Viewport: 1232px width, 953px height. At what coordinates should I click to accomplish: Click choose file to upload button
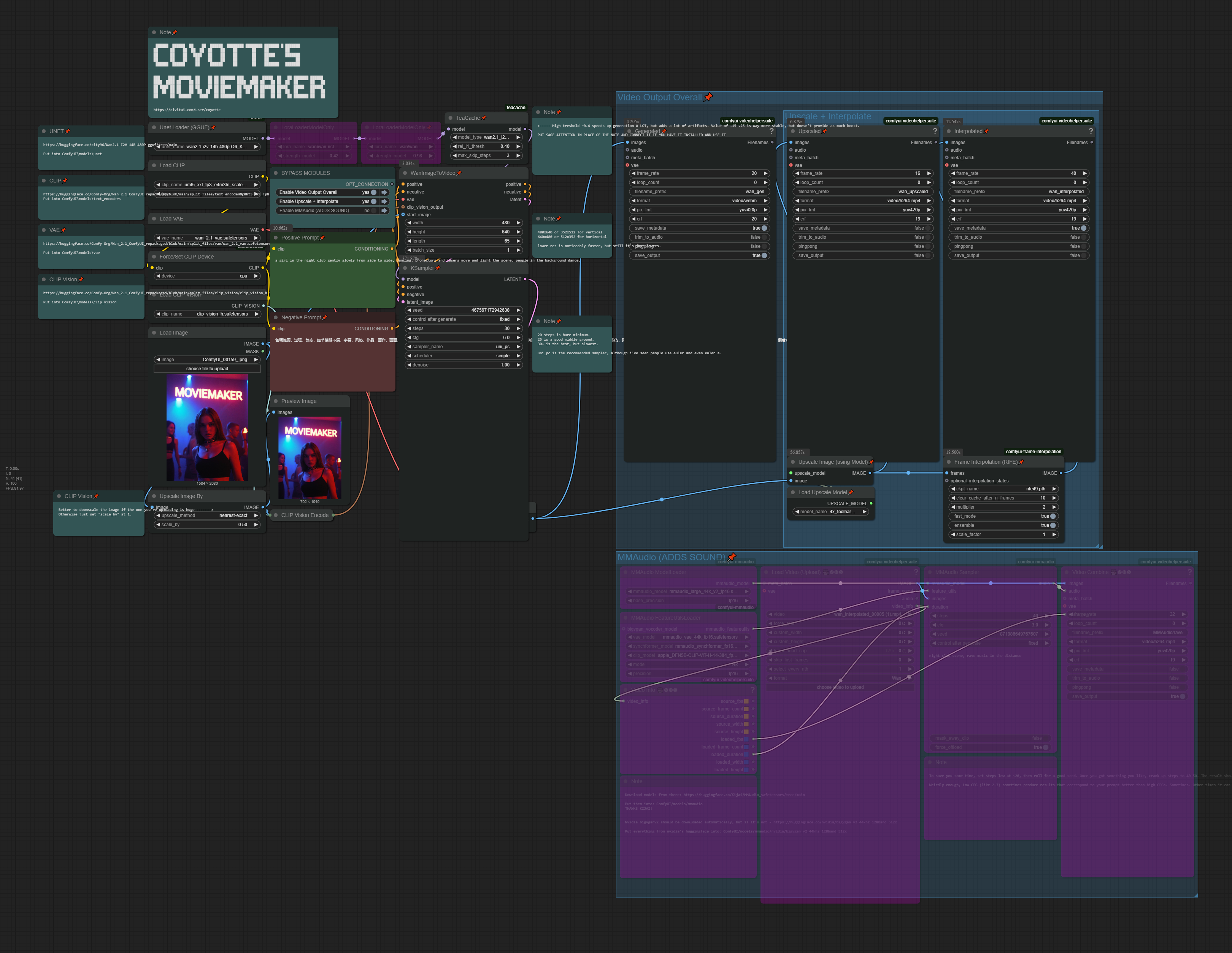tap(207, 369)
